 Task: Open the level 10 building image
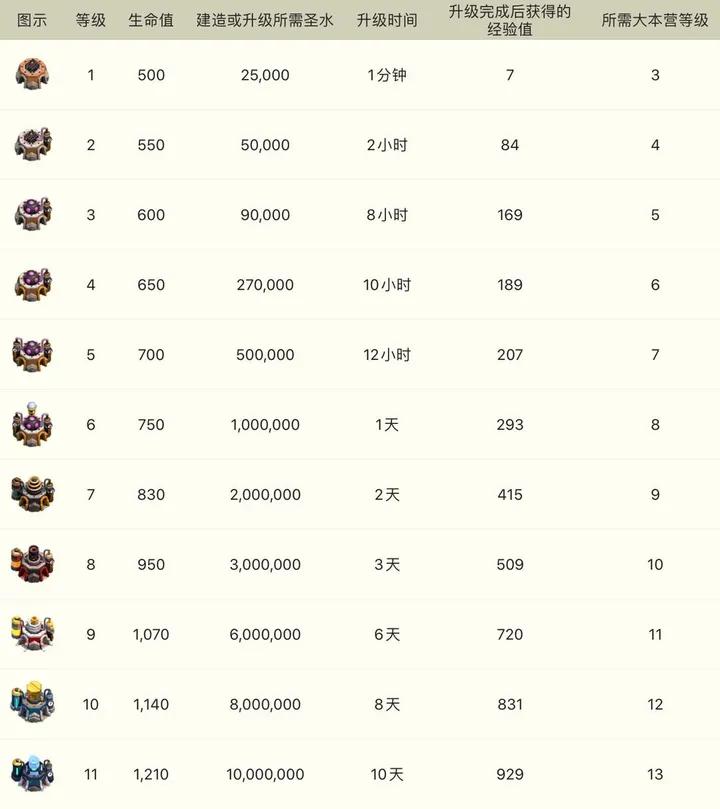pos(33,704)
